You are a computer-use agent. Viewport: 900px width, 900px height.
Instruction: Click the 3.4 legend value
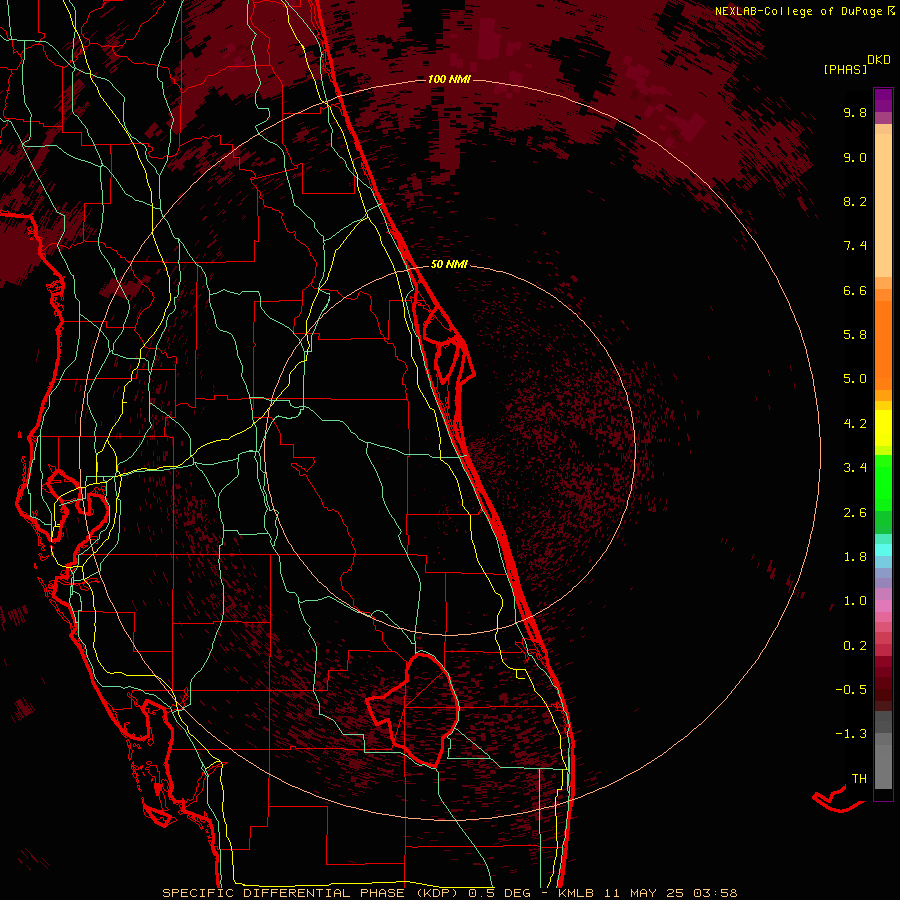click(x=855, y=468)
